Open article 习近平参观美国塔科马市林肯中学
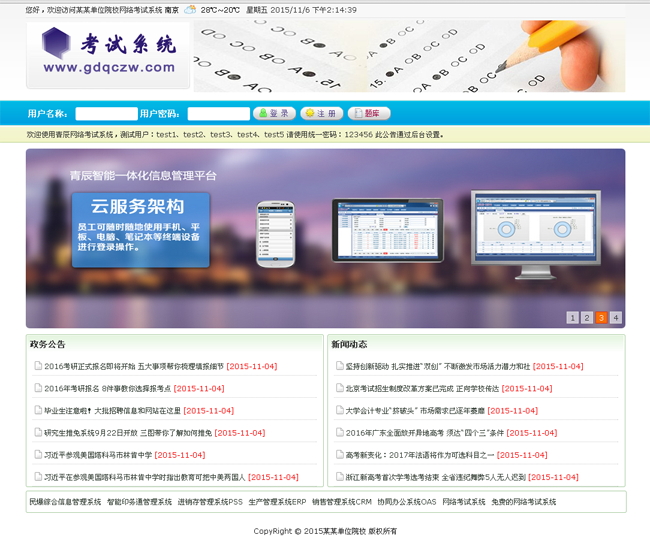 (98, 455)
